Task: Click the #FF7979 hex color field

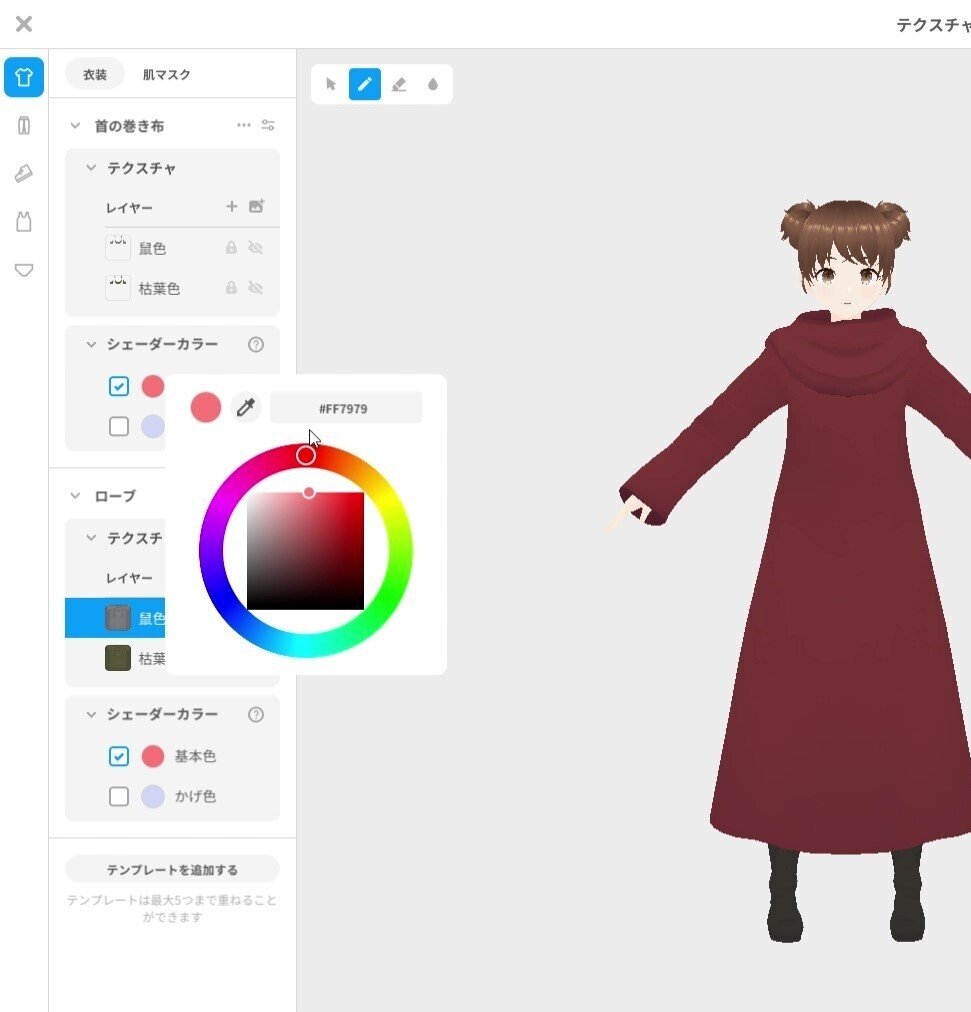Action: click(x=345, y=408)
